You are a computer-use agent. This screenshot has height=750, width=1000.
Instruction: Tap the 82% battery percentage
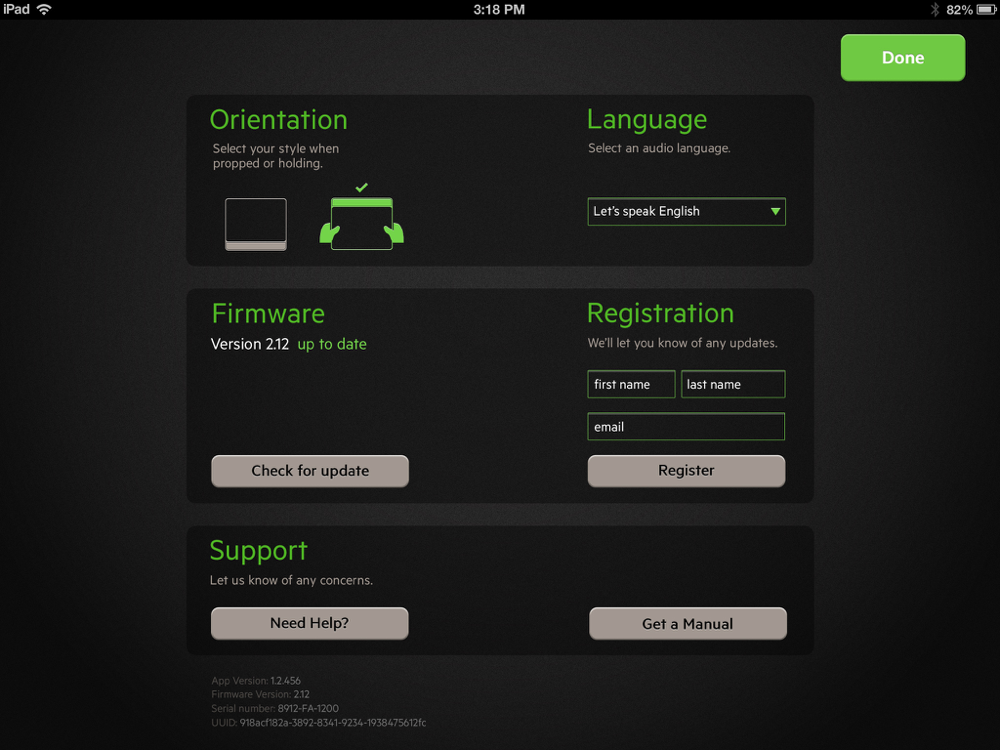(959, 10)
